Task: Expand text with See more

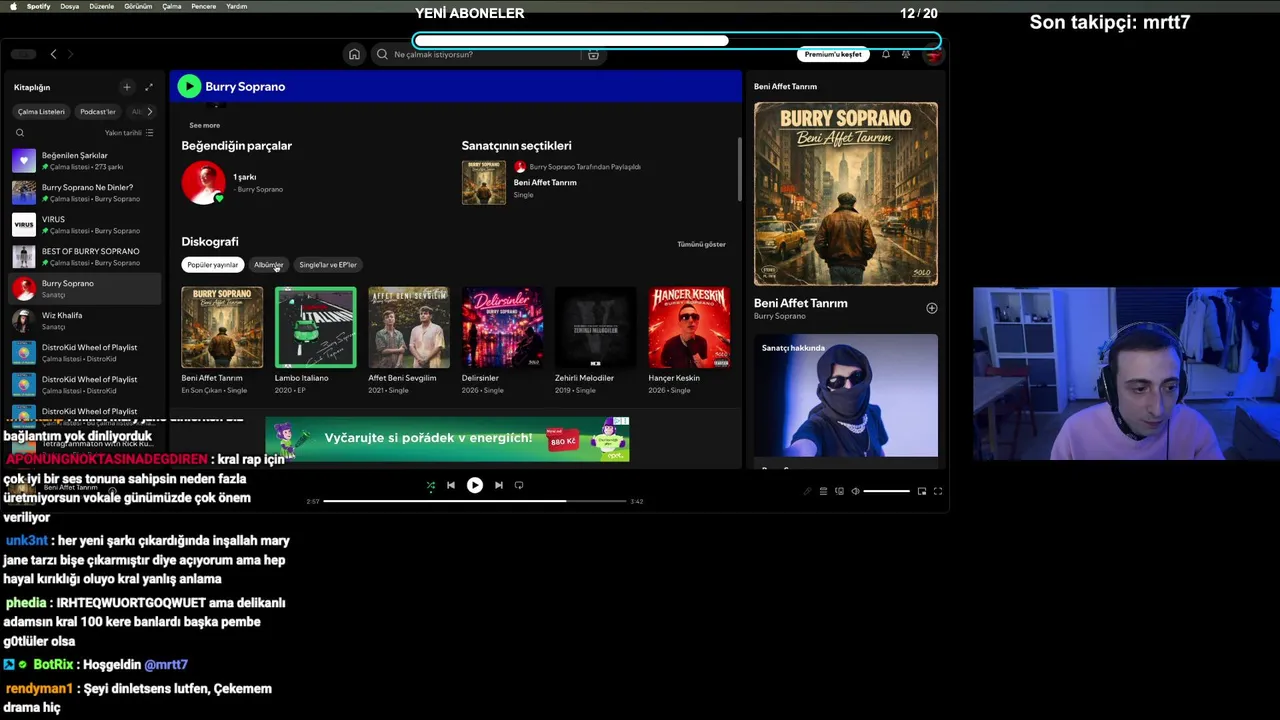Action: coord(205,125)
